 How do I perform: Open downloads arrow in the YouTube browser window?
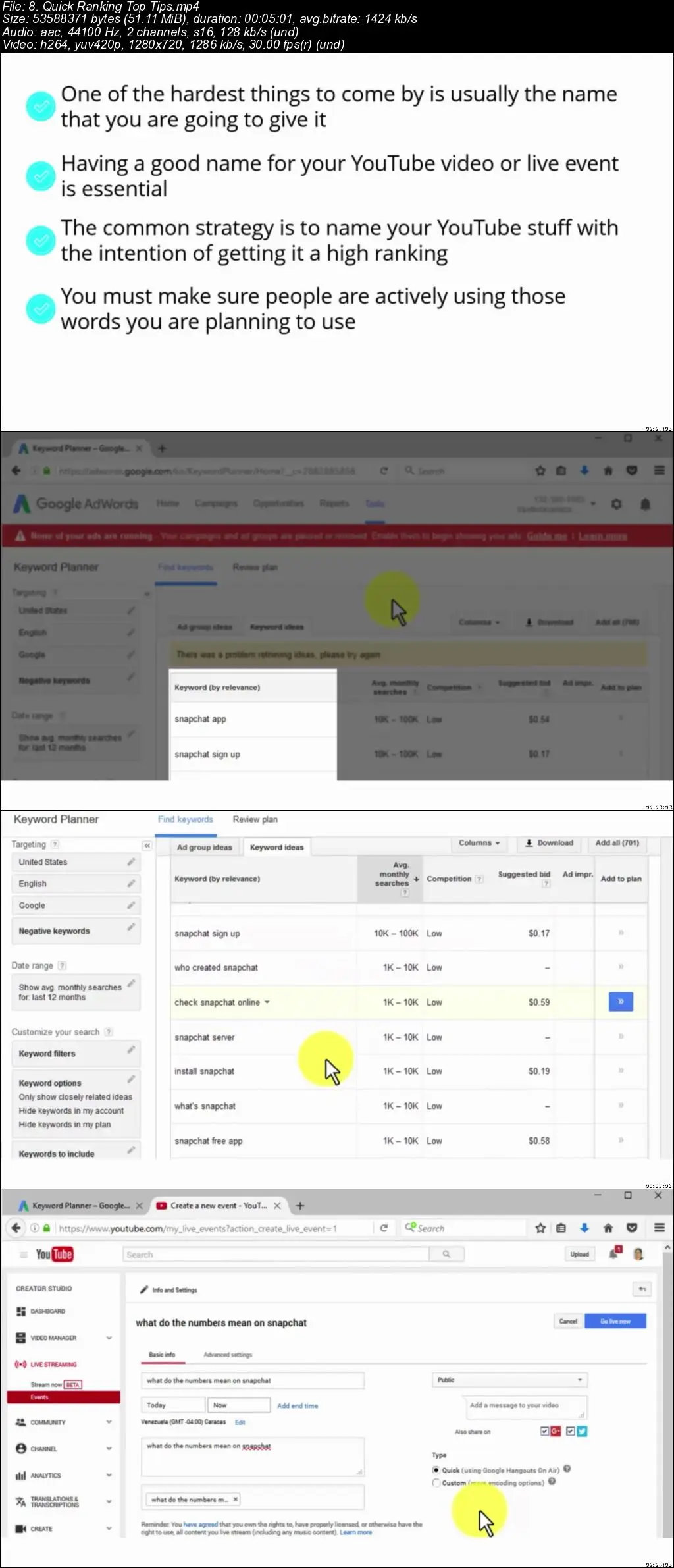[x=584, y=1228]
